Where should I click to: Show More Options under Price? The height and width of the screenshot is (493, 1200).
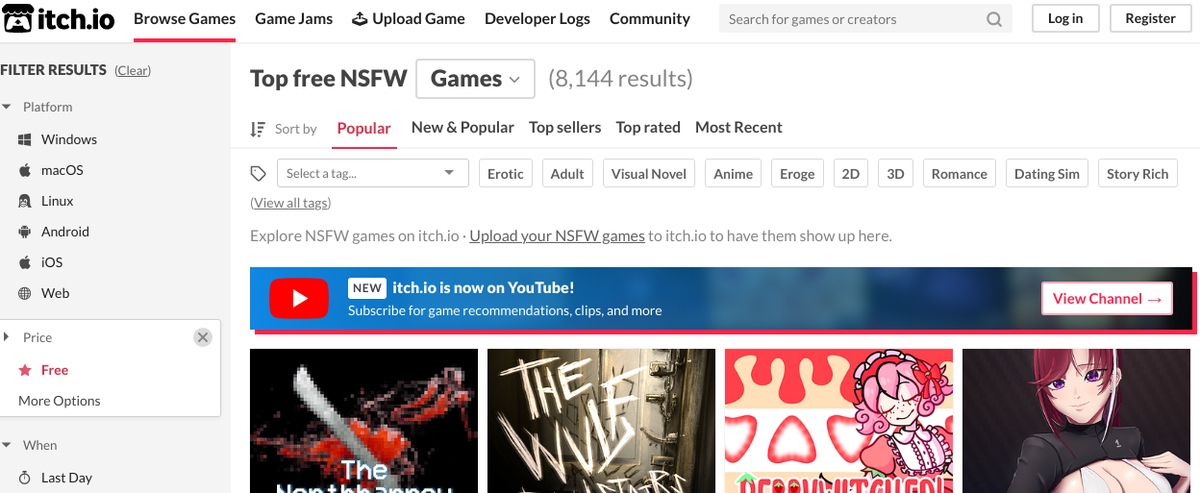[59, 401]
